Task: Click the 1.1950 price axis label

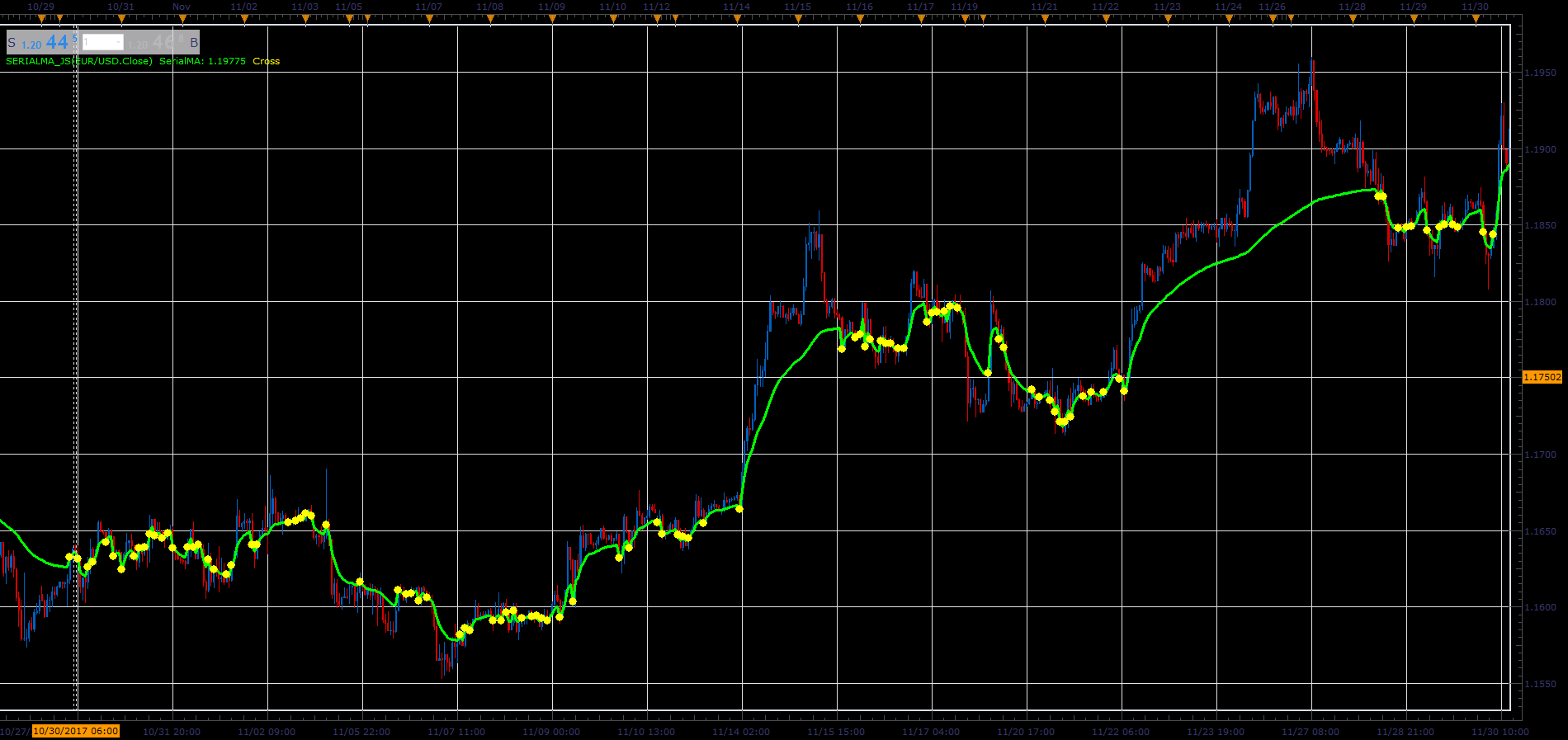Action: [1540, 73]
